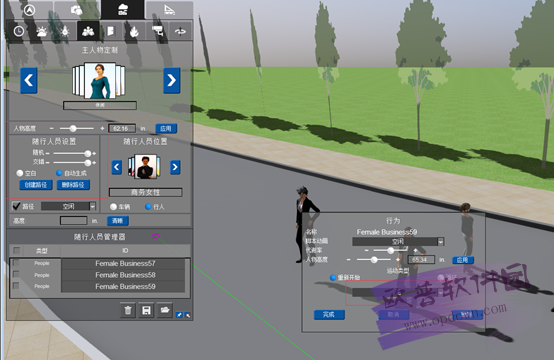Image resolution: width=554 pixels, height=360 pixels.
Task: Show next main character with right arrow
Action: tap(172, 81)
